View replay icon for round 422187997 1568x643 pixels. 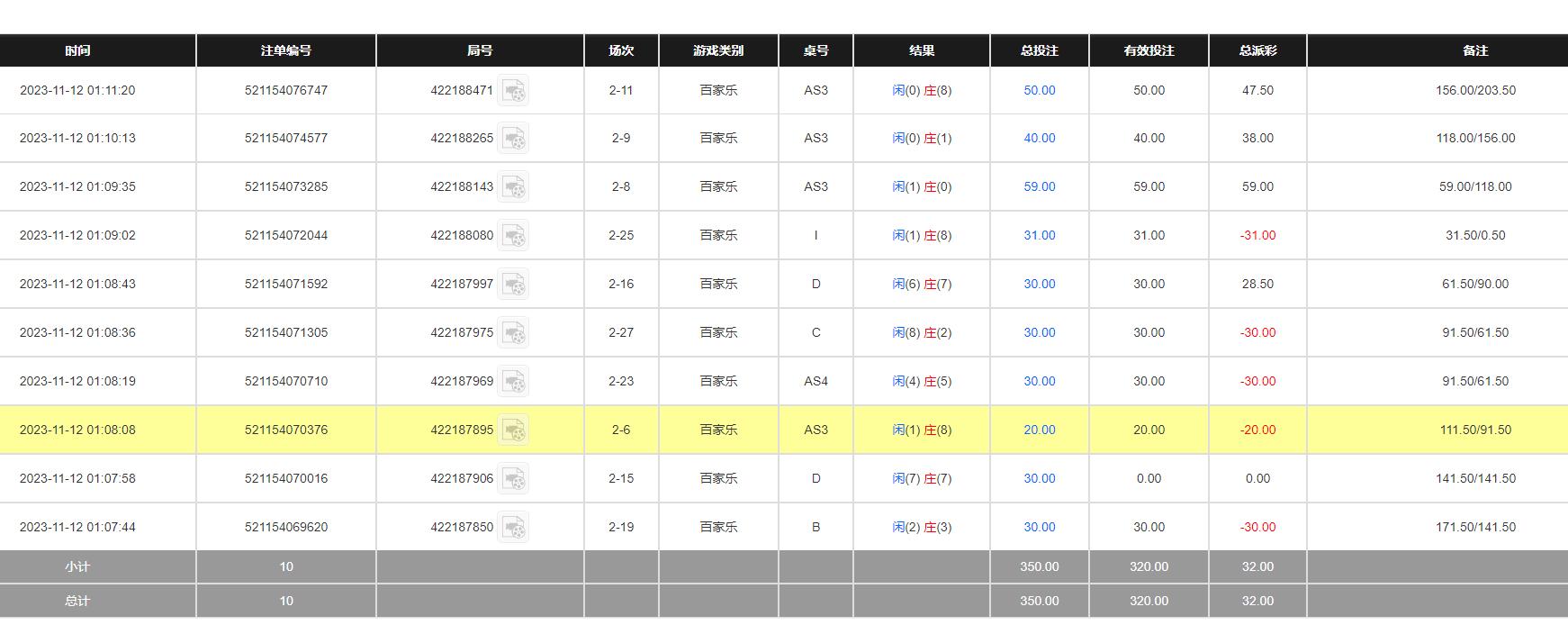pos(513,284)
